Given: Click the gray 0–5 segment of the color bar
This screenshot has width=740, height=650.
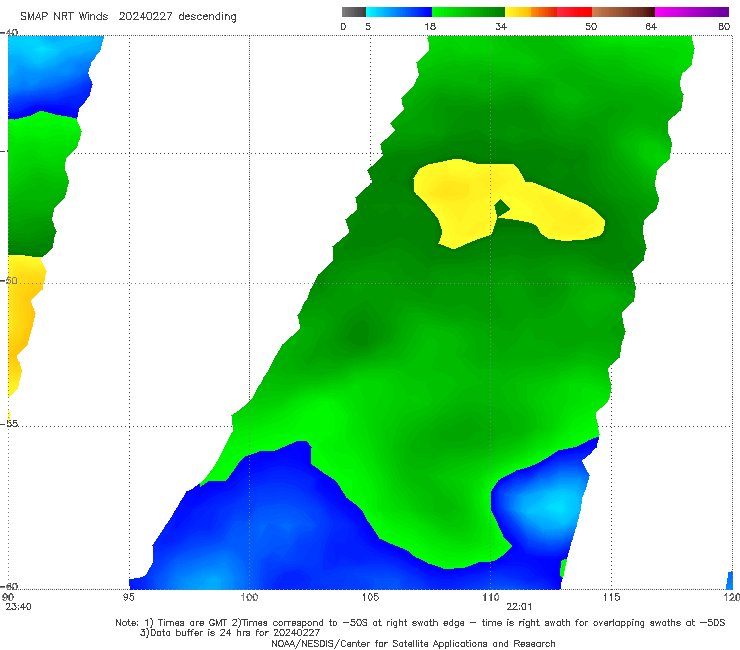Looking at the screenshot, I should (354, 12).
